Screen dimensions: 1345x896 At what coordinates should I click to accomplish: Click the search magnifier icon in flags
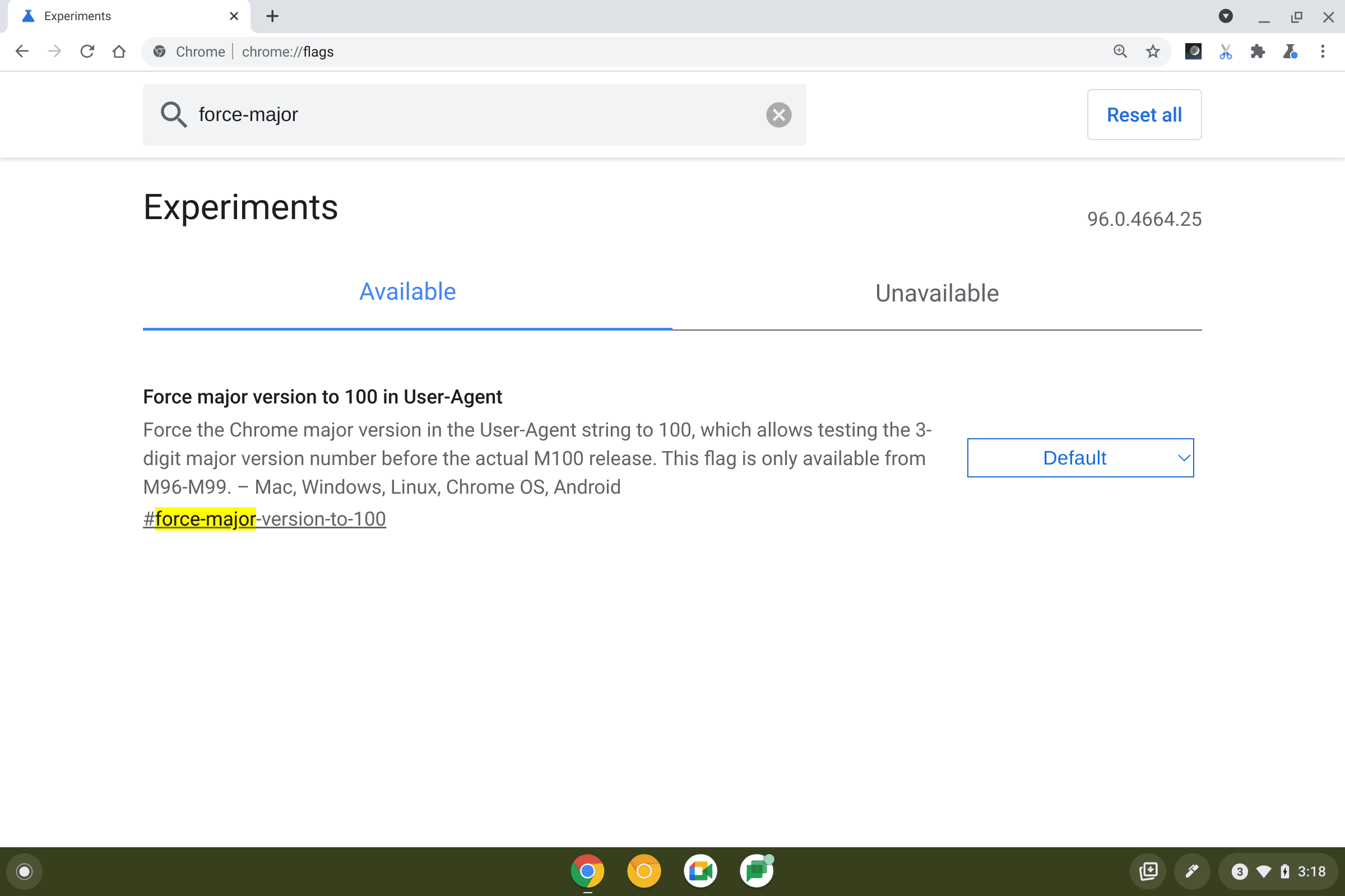(173, 114)
